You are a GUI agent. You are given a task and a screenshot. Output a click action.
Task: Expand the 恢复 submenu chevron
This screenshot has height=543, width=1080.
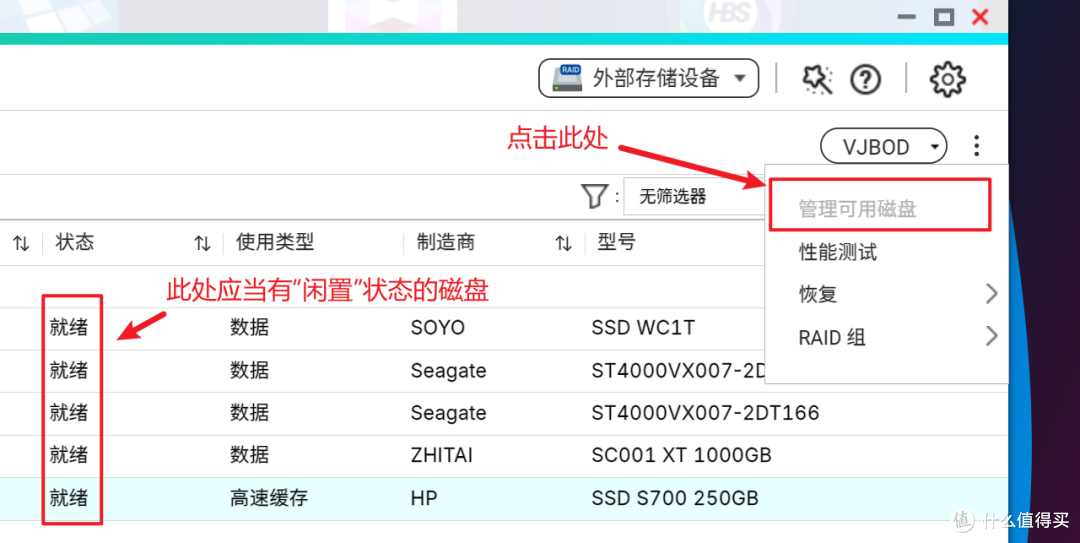[991, 294]
